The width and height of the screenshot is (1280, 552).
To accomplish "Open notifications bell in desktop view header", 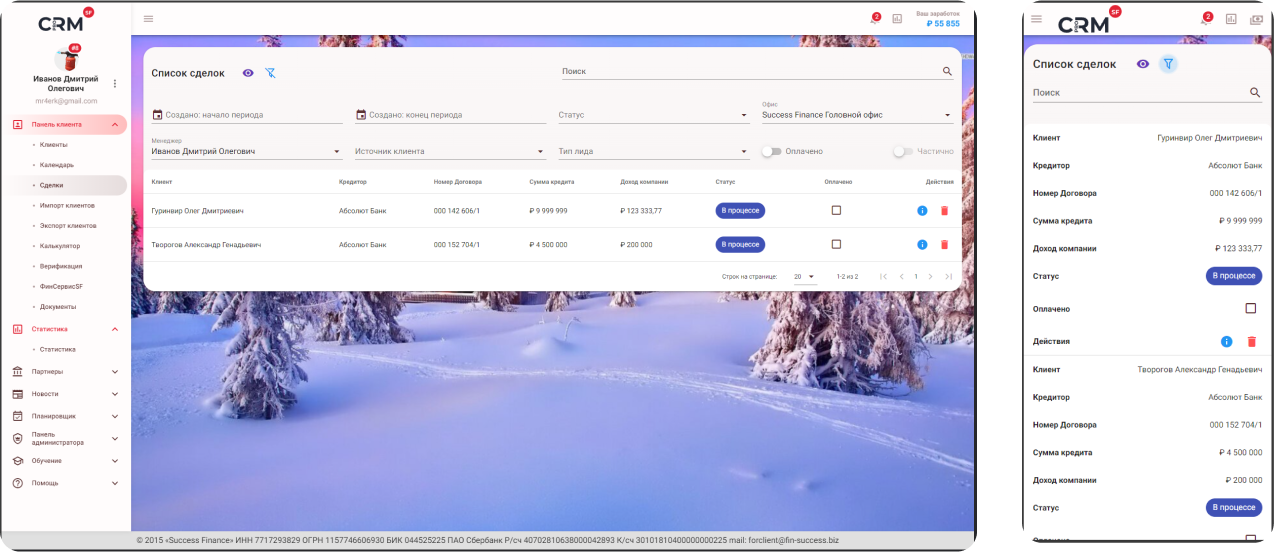I will (x=875, y=19).
